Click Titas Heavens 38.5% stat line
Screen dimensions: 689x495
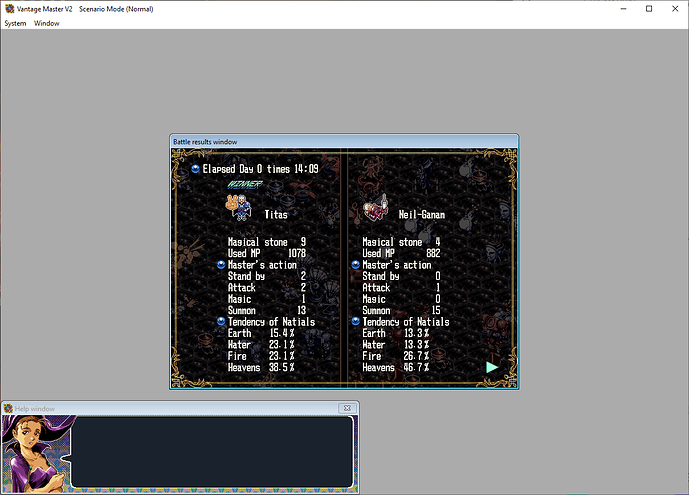pyautogui.click(x=261, y=367)
